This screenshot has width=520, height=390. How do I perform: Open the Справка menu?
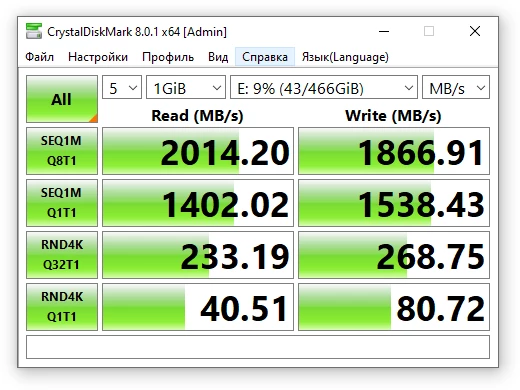tap(265, 57)
